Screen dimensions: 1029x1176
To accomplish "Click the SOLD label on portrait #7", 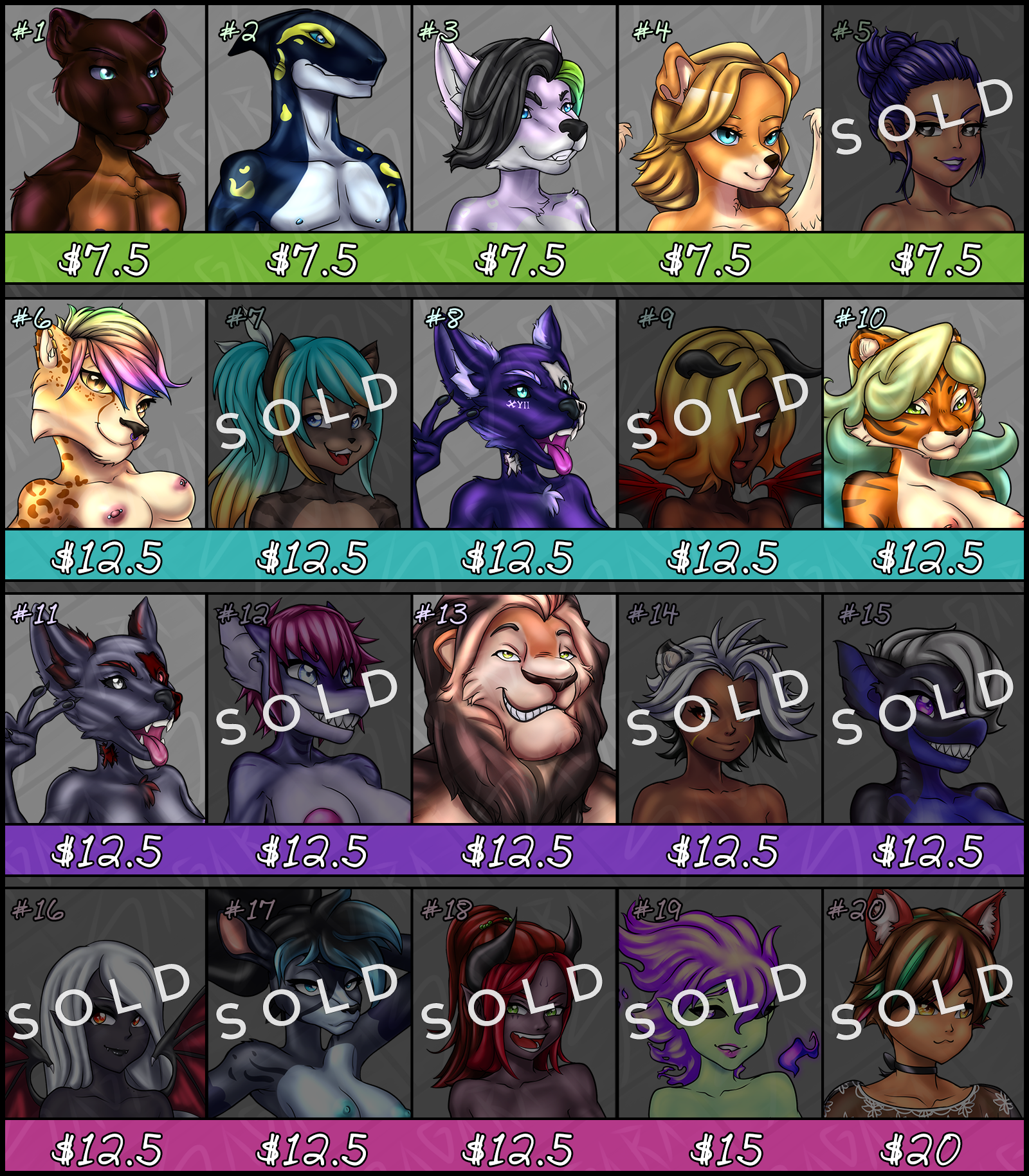I will coord(307,412).
